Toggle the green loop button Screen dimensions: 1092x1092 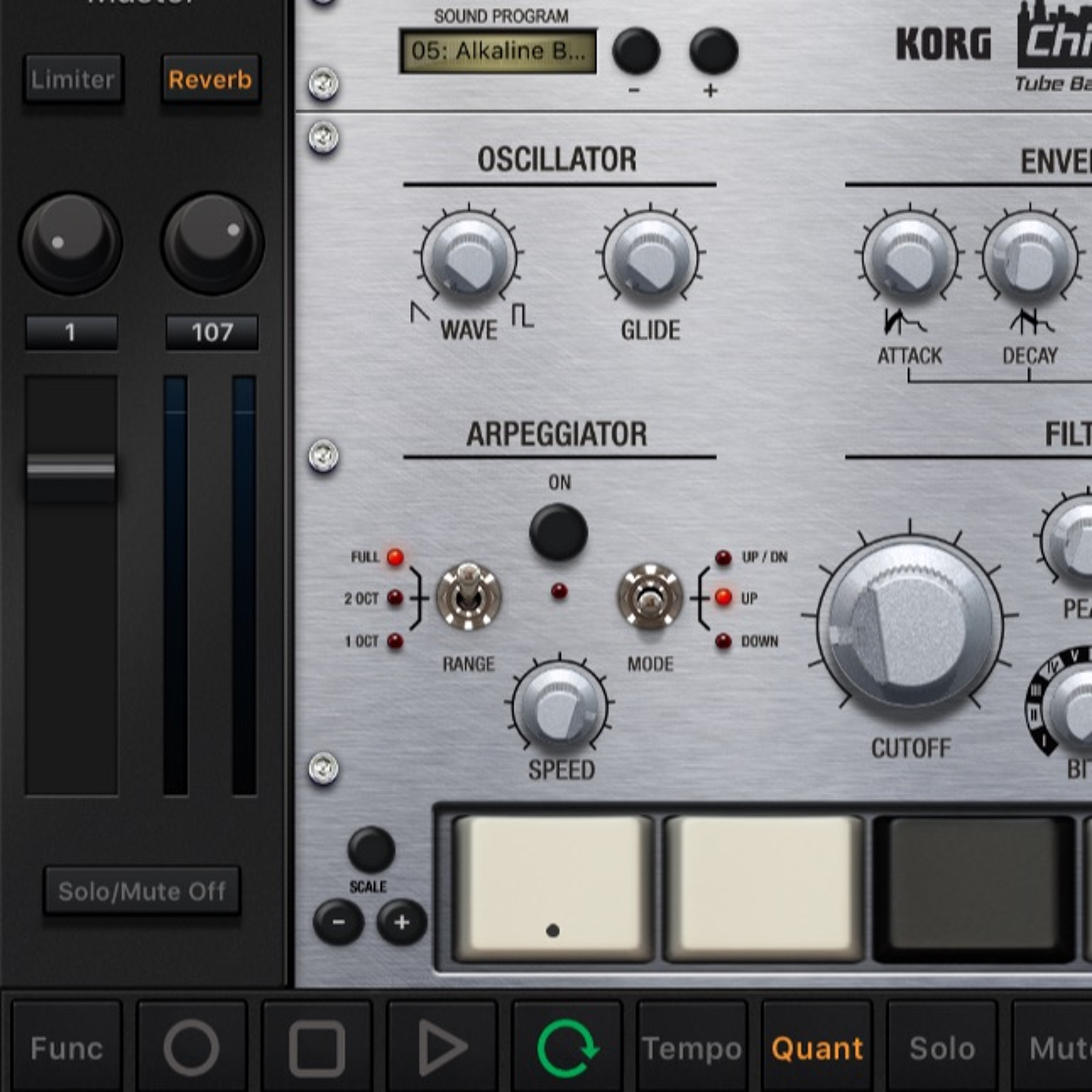tap(567, 1047)
